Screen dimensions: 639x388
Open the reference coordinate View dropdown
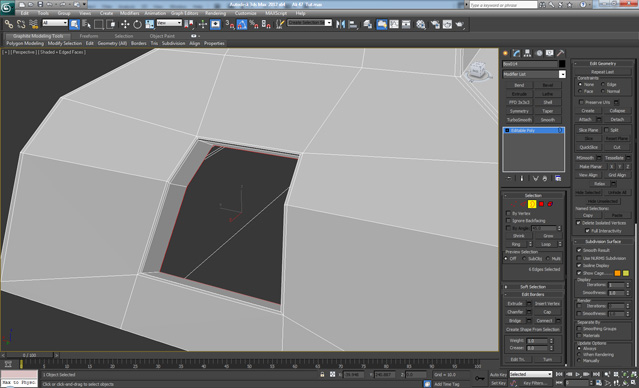(x=169, y=23)
